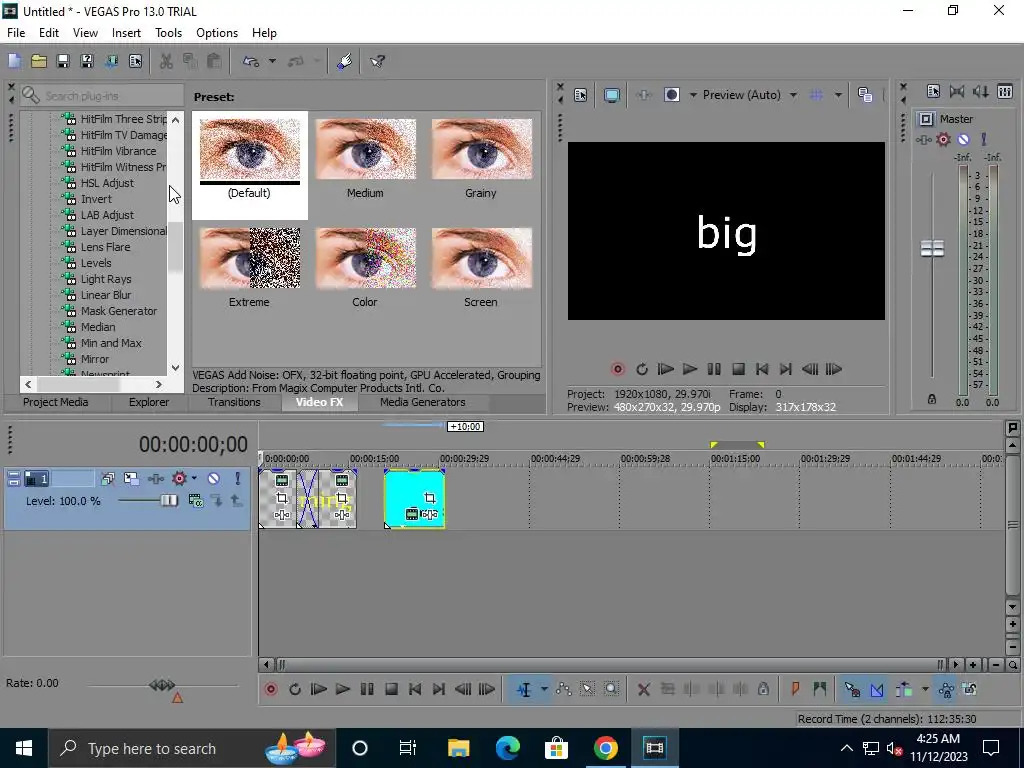Solo video track 1 exclamation icon
Image resolution: width=1024 pixels, height=768 pixels.
tap(237, 479)
